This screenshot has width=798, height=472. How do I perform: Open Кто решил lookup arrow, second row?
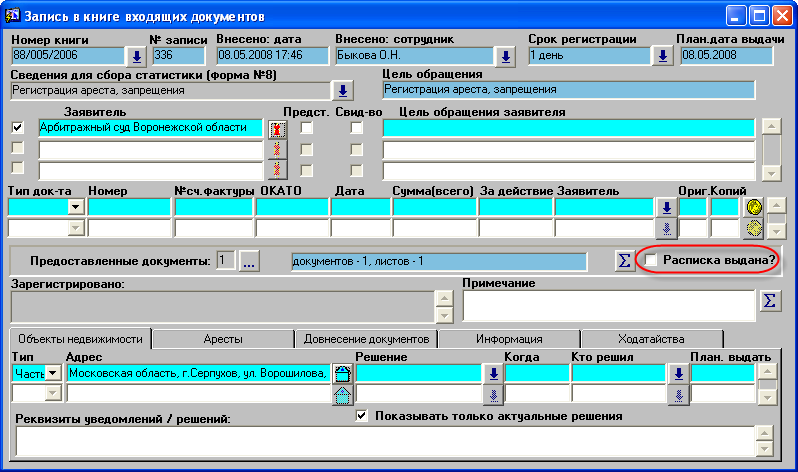678,395
